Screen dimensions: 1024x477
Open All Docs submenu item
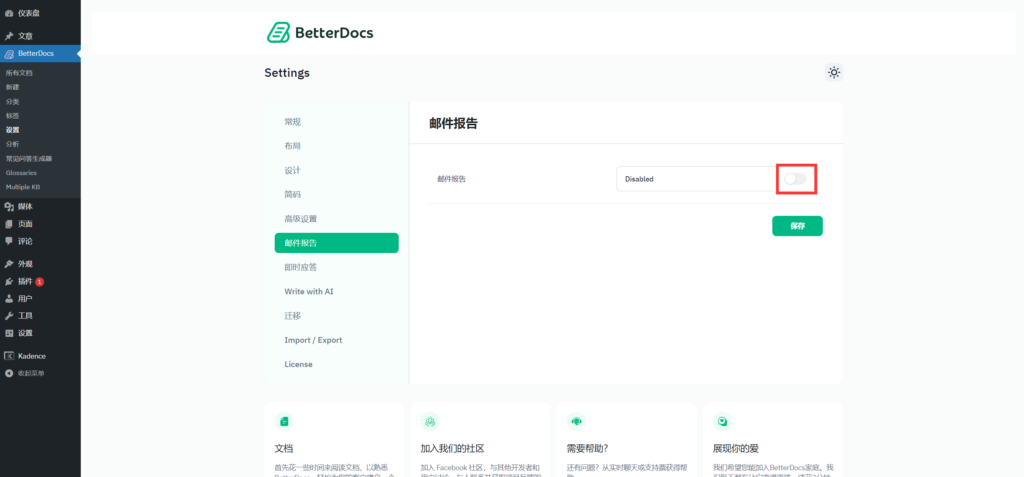click(x=19, y=73)
